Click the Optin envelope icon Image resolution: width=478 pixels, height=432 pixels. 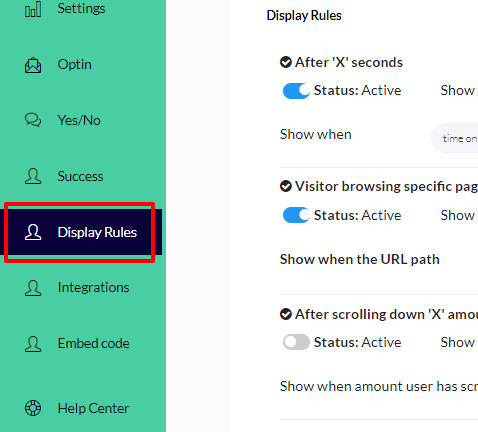pyautogui.click(x=33, y=65)
